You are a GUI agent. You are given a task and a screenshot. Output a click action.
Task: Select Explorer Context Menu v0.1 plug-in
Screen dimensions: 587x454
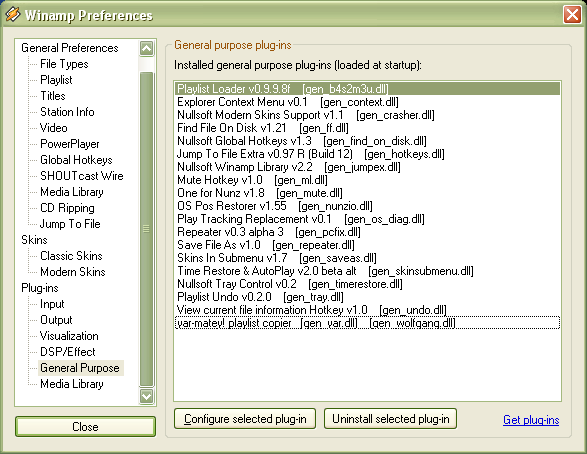[368, 102]
